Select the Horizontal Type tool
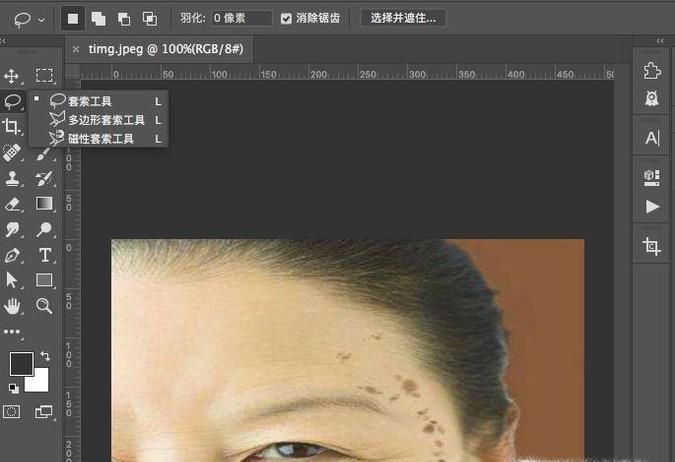The height and width of the screenshot is (462, 675). click(44, 255)
